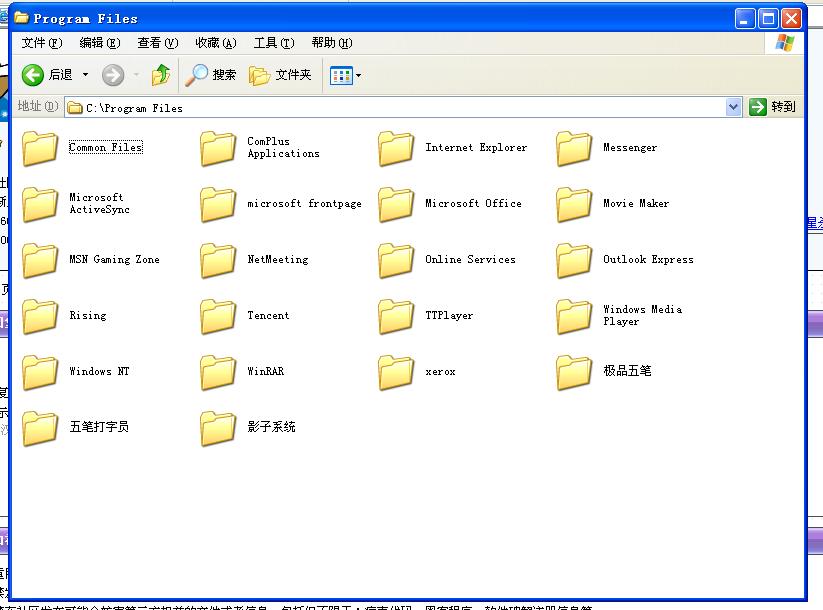This screenshot has width=823, height=610.
Task: Click the Microsoft Office name label
Action: click(x=473, y=203)
